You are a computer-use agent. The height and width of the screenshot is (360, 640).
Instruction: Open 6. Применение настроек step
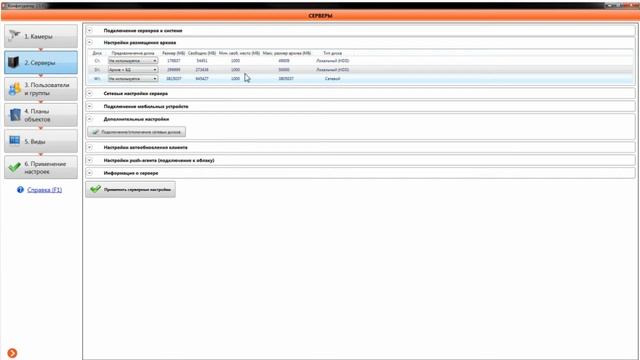pos(41,167)
